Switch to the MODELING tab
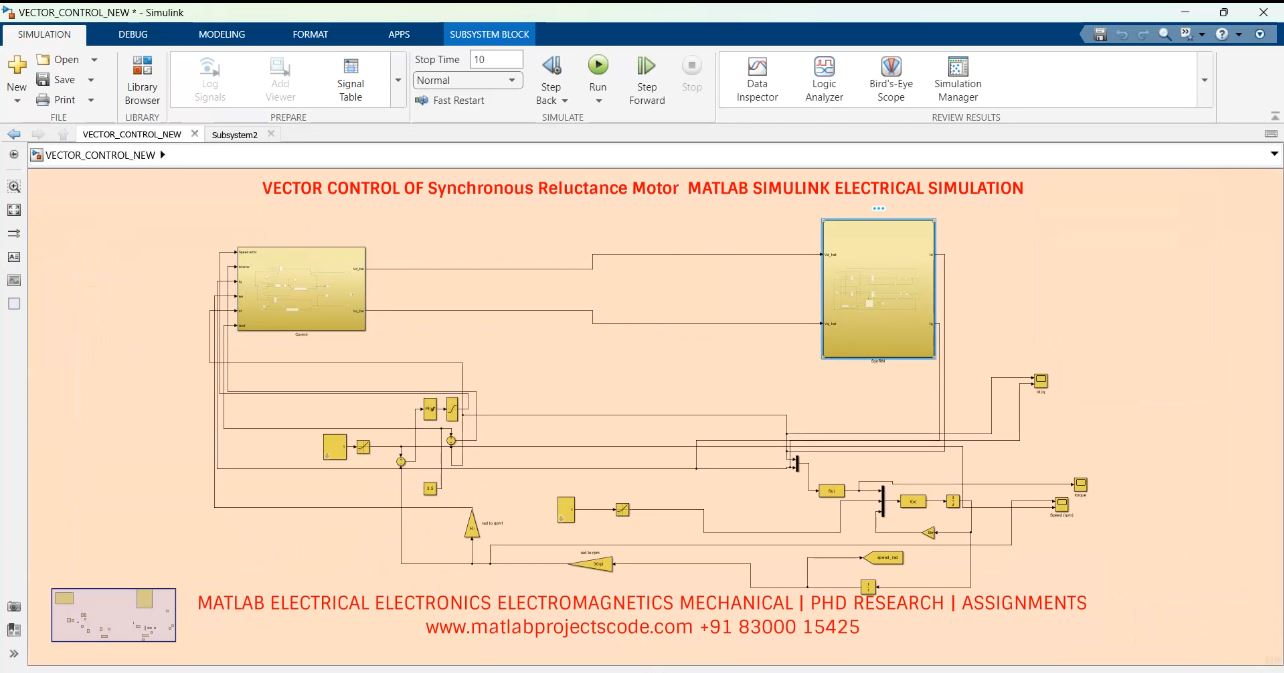 click(221, 34)
